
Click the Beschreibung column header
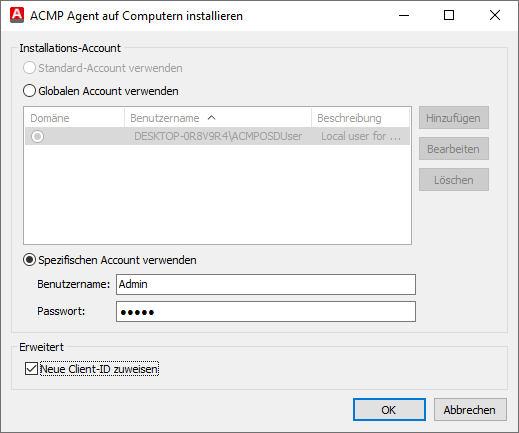coord(360,118)
